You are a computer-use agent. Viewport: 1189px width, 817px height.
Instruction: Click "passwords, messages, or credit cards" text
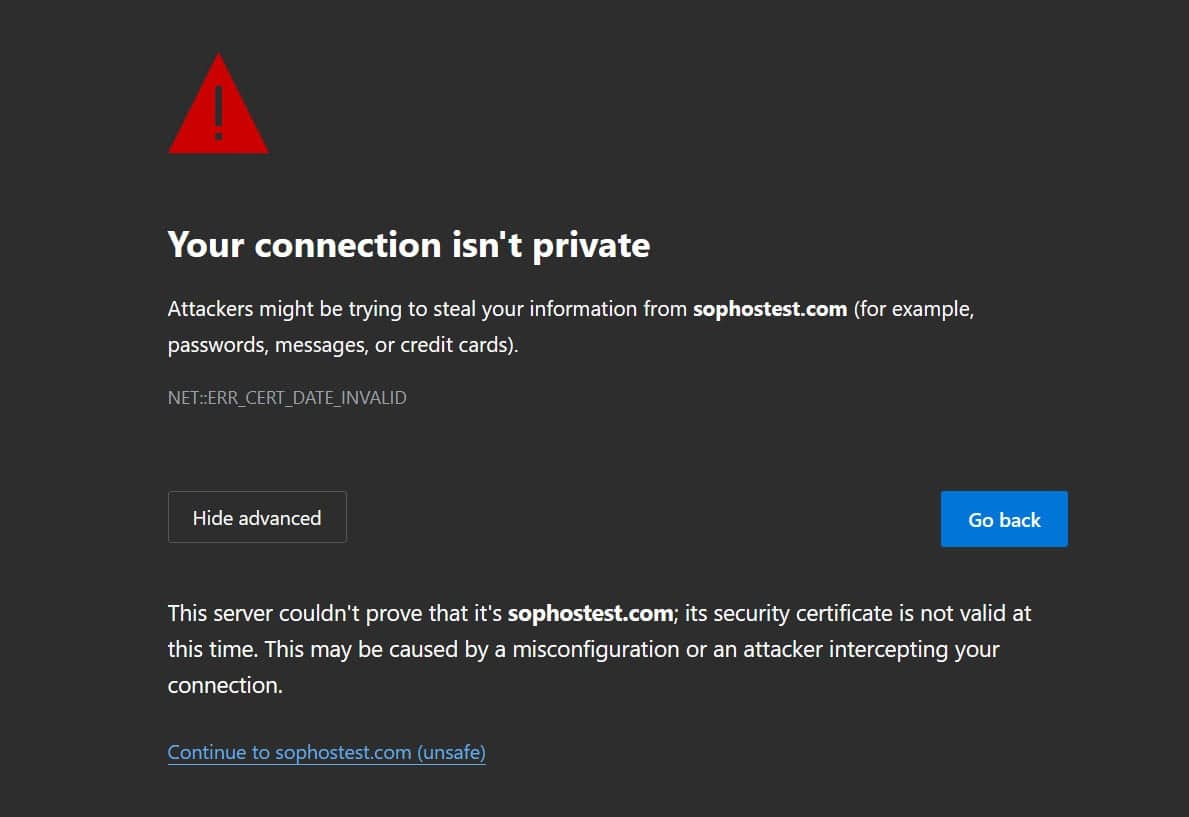pos(340,346)
